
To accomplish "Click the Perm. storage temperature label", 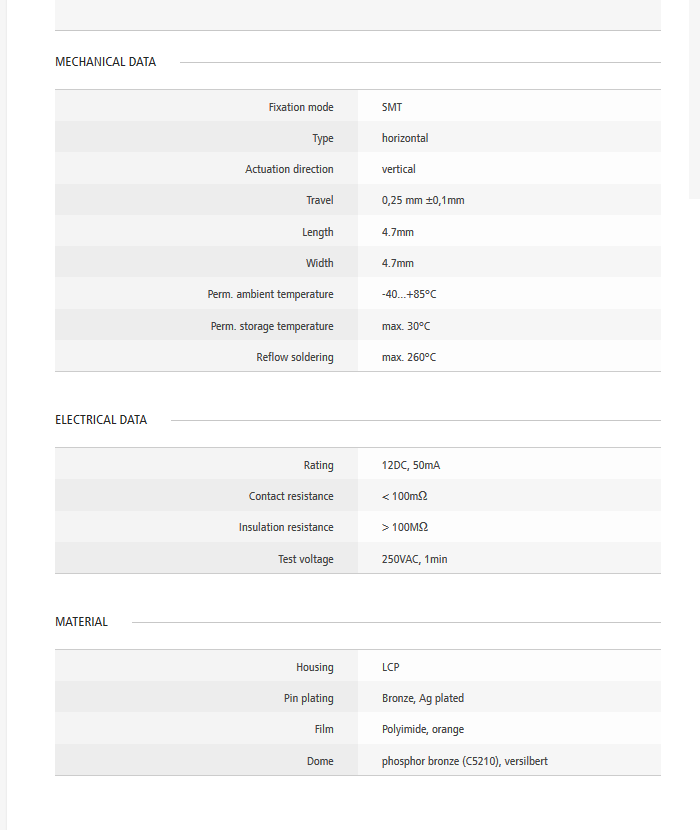I will click(272, 327).
